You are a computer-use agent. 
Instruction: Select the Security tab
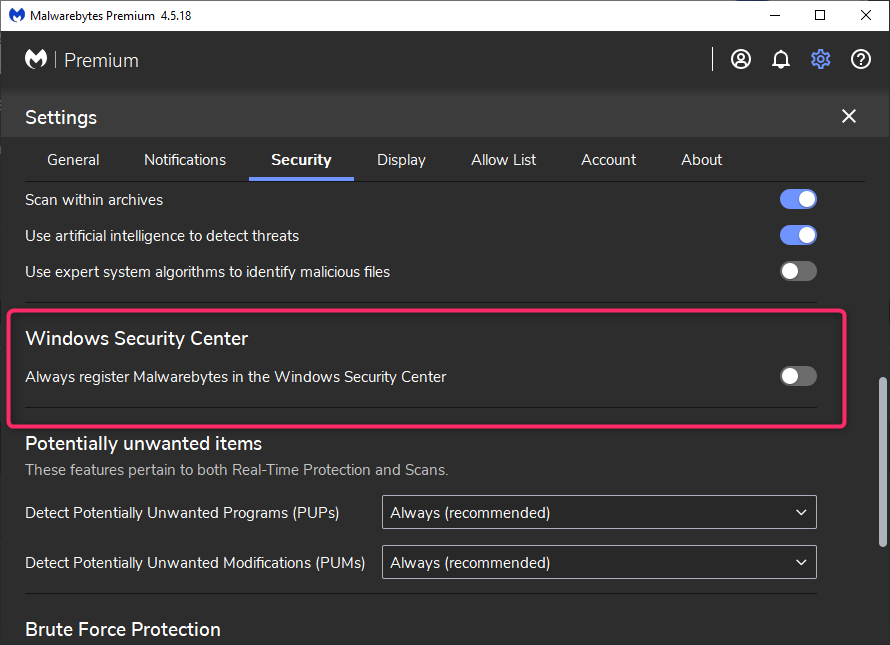pos(301,160)
